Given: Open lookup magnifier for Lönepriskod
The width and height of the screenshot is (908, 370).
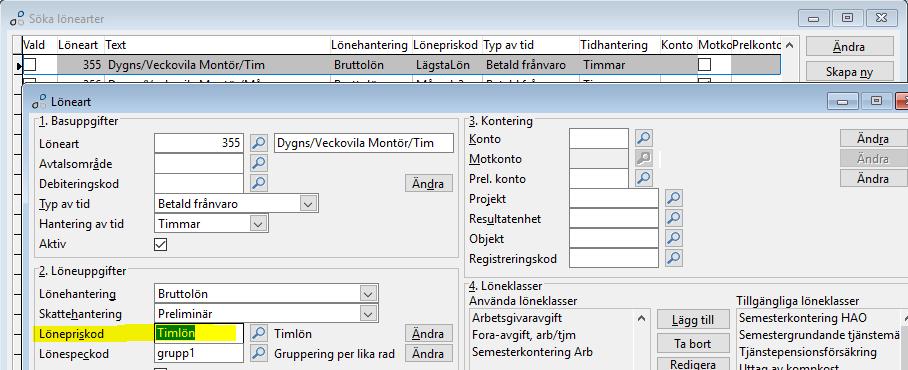Looking at the screenshot, I should [259, 334].
